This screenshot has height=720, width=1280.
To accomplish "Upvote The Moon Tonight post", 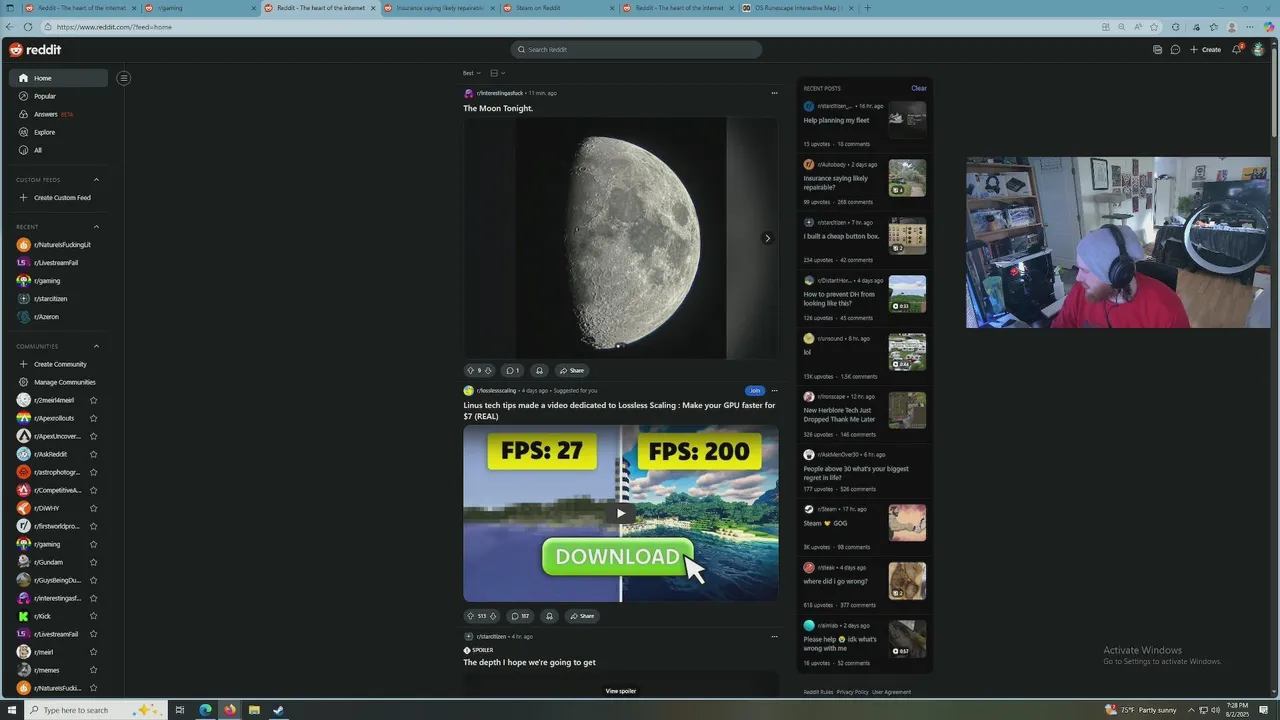I will 470,370.
